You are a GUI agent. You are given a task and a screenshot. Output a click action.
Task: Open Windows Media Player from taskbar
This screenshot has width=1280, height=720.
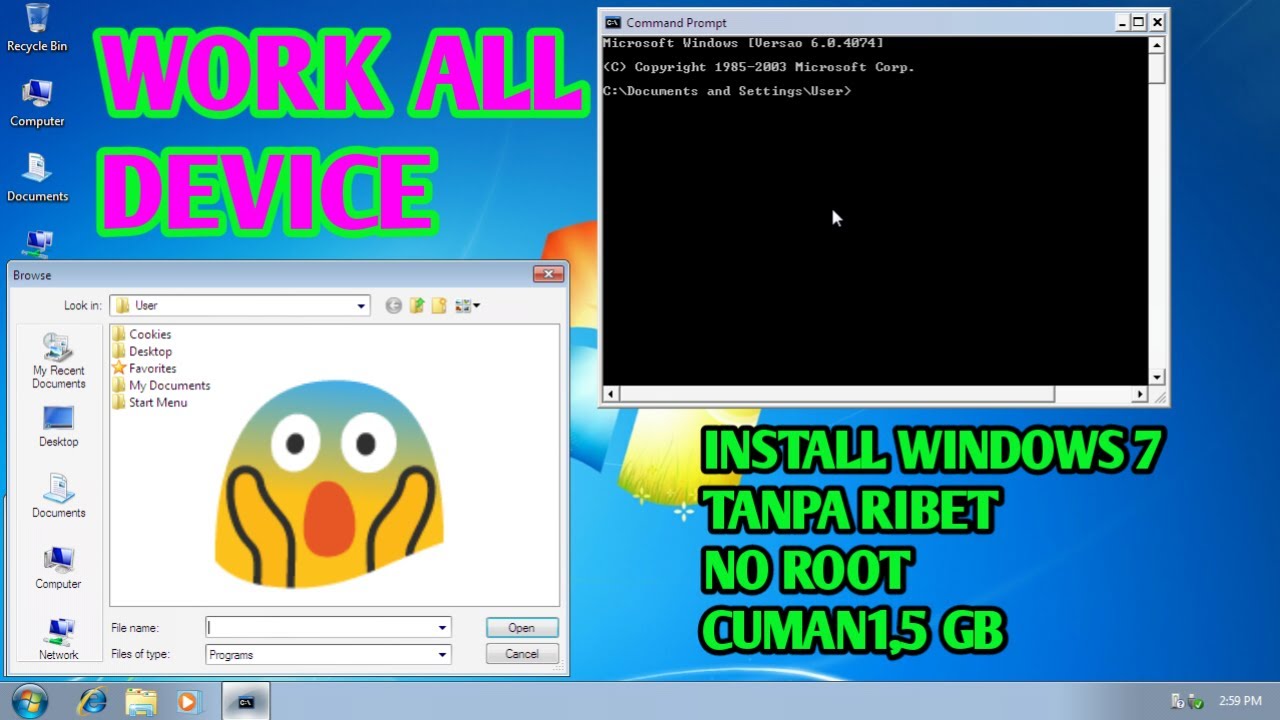pos(187,702)
